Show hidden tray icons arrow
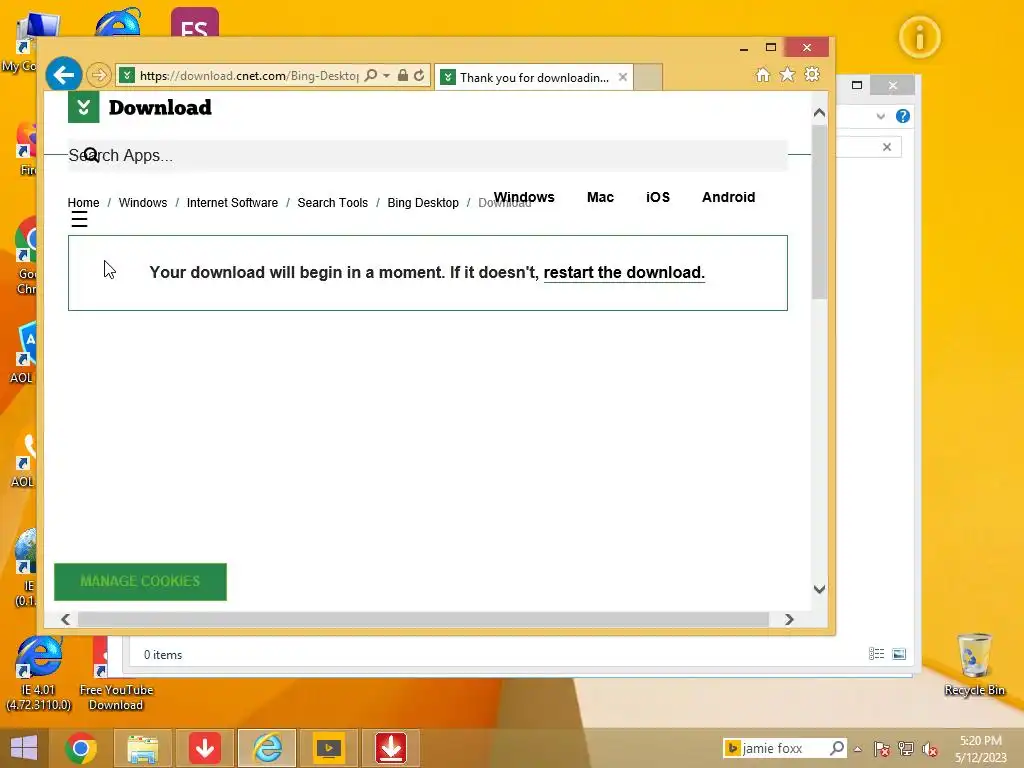Image resolution: width=1024 pixels, height=768 pixels. coord(857,749)
